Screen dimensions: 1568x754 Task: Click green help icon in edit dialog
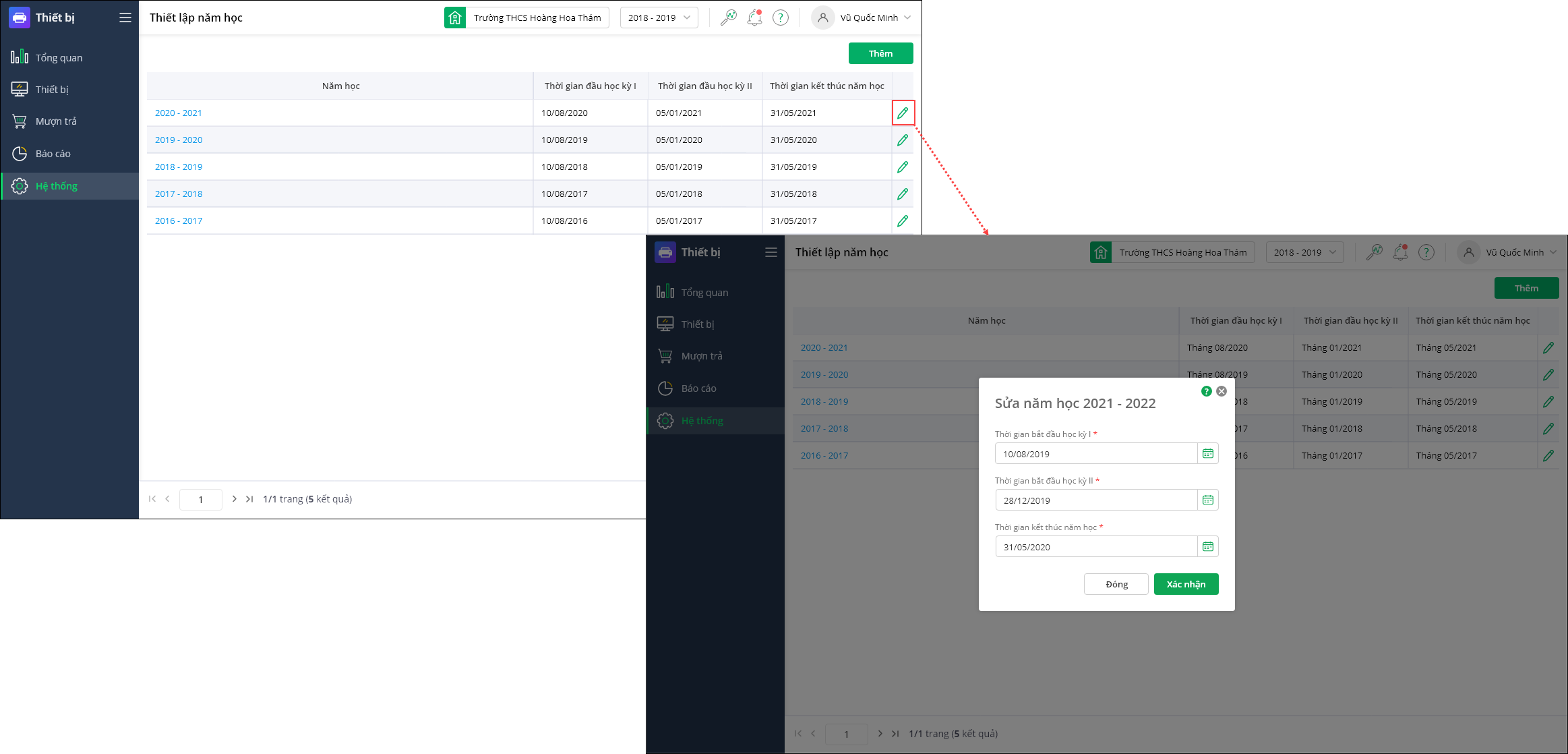point(1206,391)
